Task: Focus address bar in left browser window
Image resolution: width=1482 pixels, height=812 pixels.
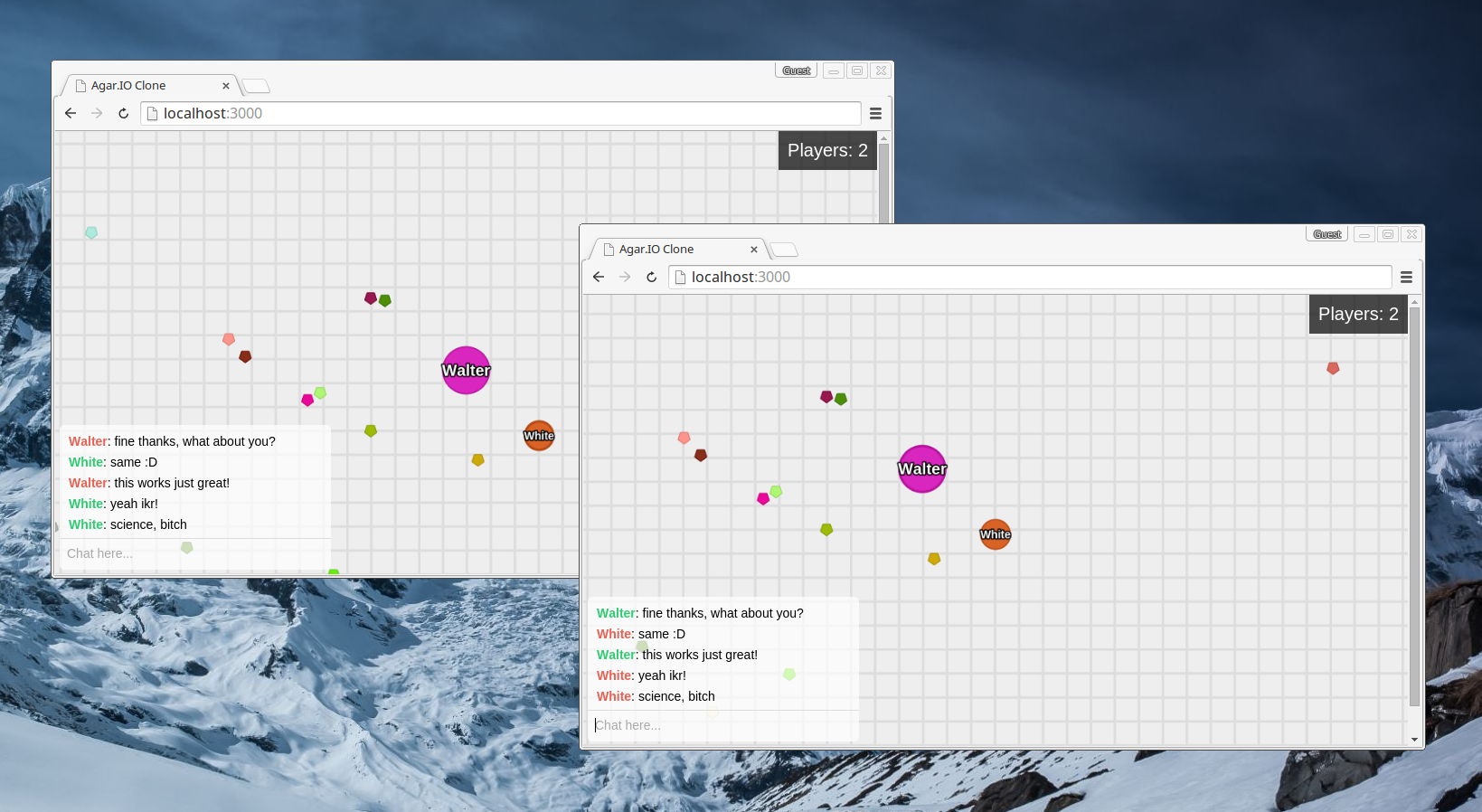Action: pos(501,113)
